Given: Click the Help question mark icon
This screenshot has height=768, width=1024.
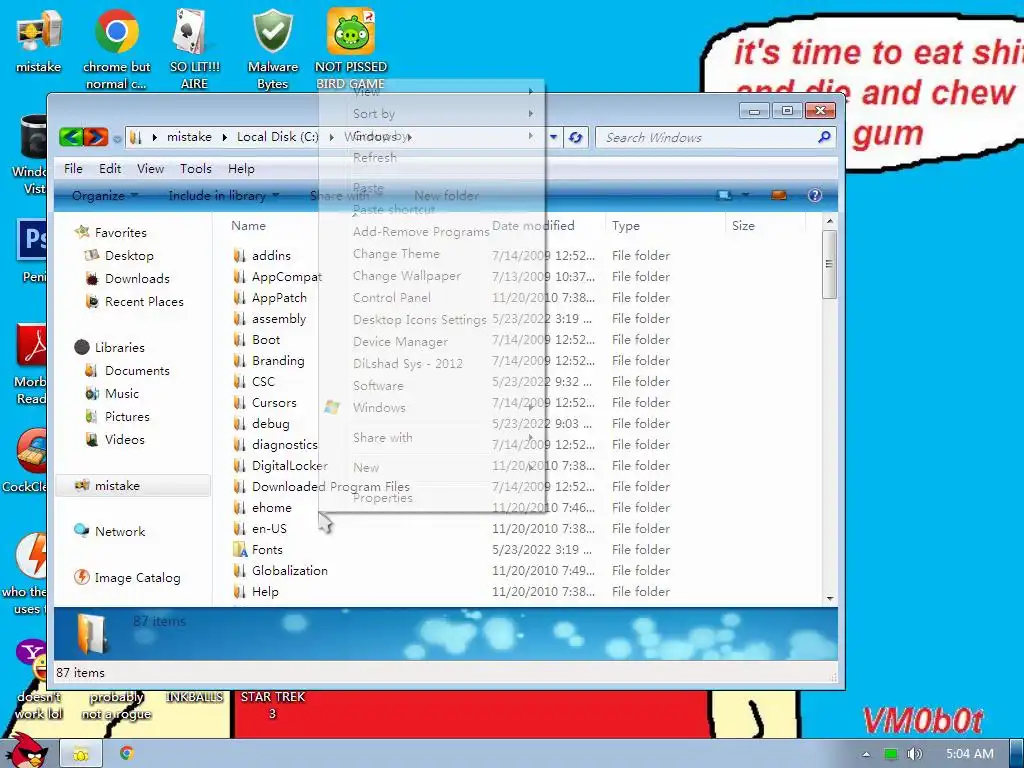Looking at the screenshot, I should [x=814, y=195].
